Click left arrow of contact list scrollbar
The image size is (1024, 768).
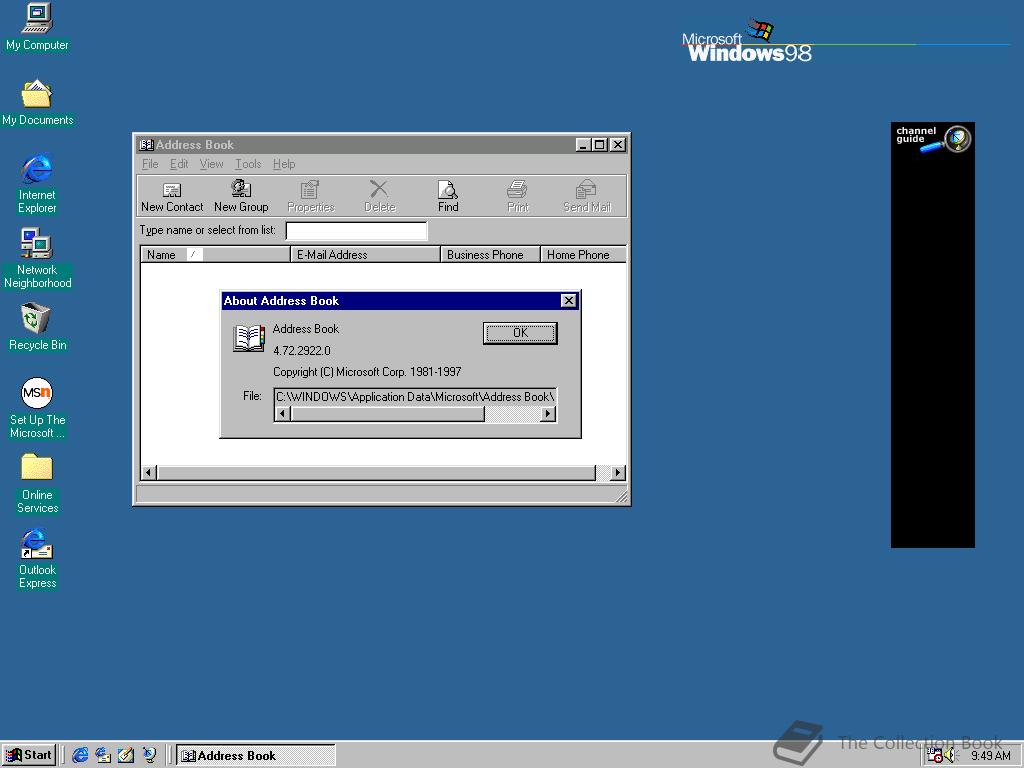149,472
